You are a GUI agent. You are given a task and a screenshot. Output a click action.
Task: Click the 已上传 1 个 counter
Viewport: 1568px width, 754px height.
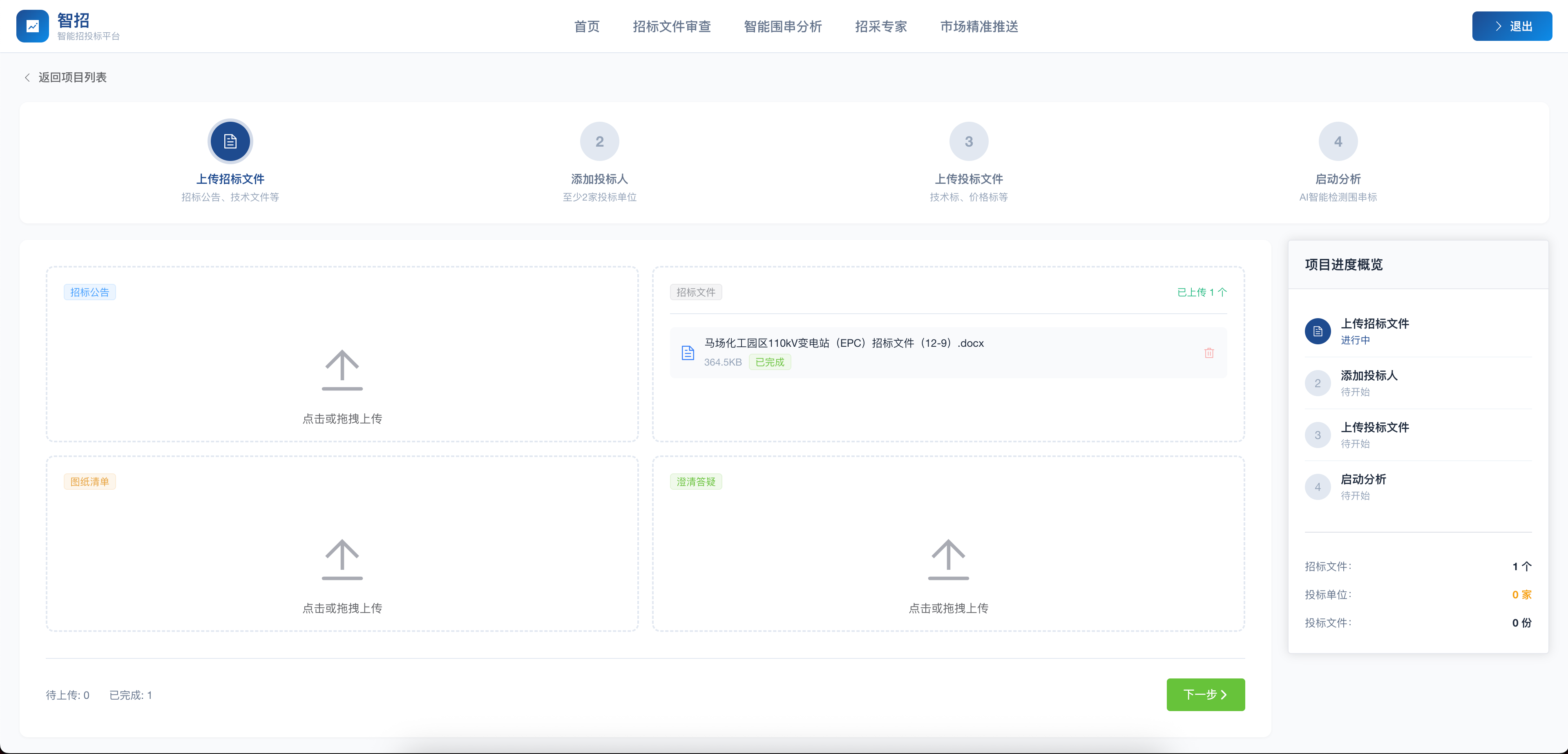pyautogui.click(x=1202, y=292)
